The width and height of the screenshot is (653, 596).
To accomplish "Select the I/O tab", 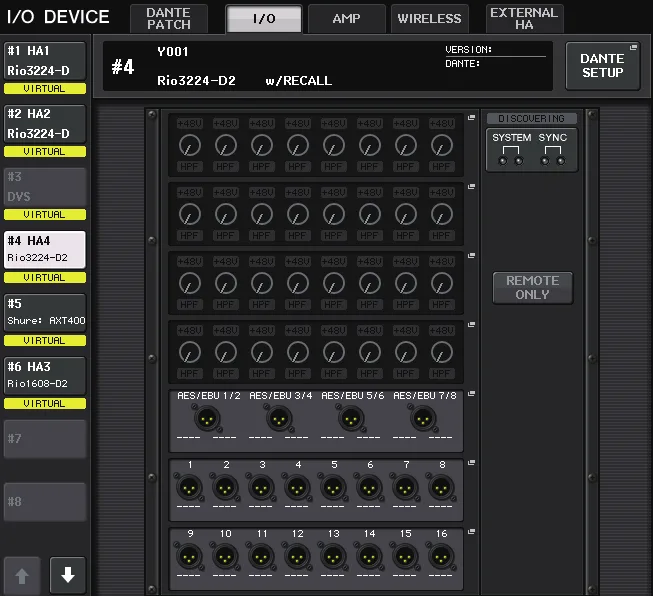I will 264,19.
